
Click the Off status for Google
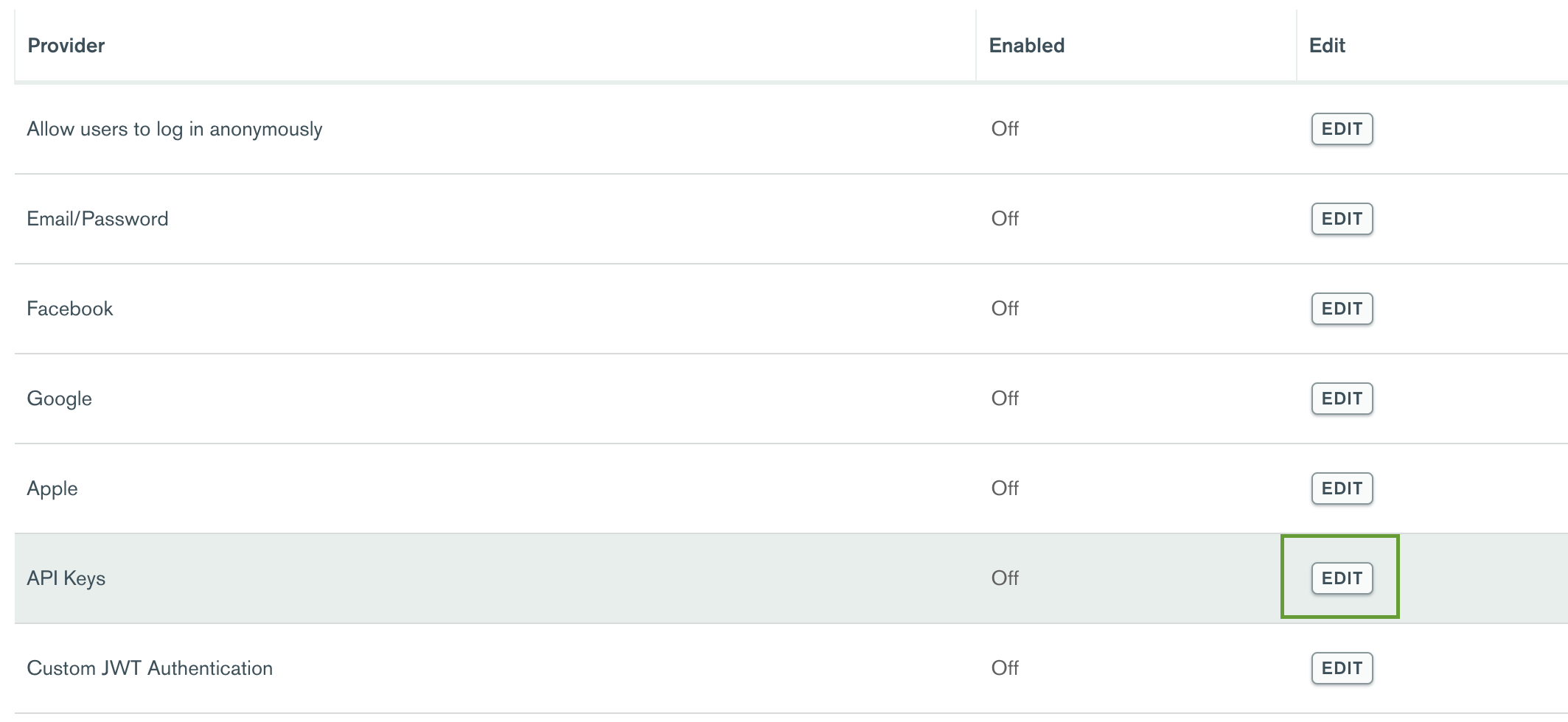[1005, 398]
